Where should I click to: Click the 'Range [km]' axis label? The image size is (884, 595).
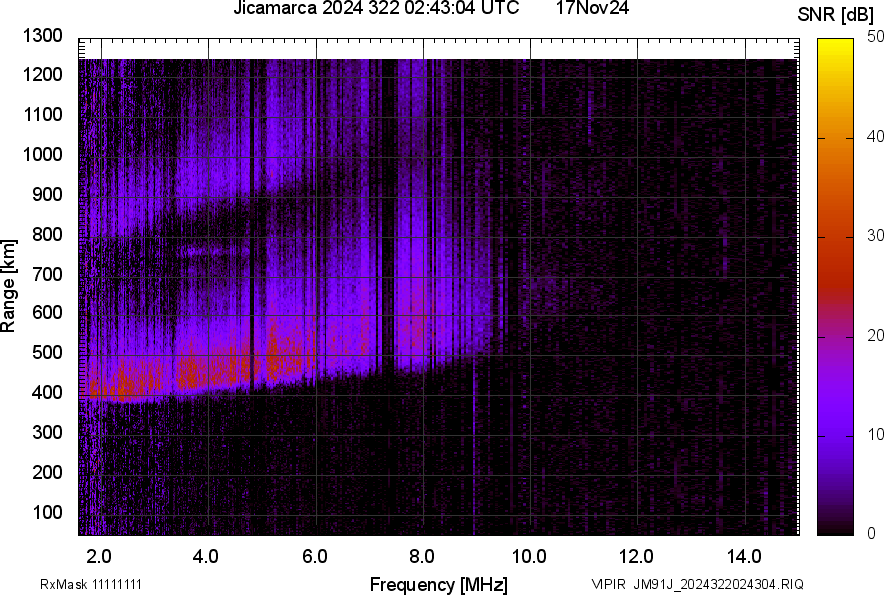click(x=8, y=286)
